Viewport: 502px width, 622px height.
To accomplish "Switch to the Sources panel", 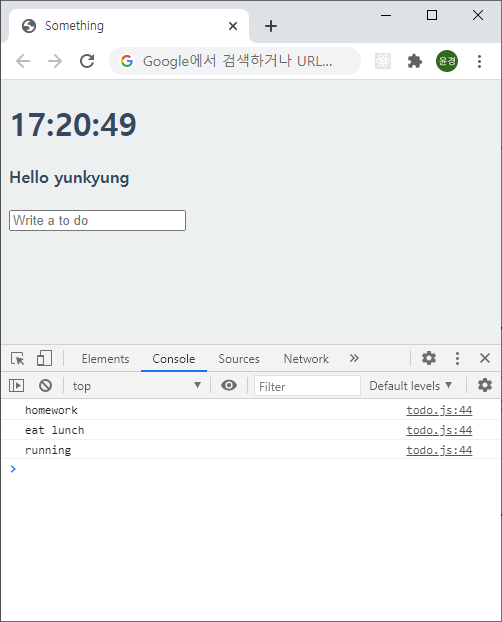I will click(x=239, y=359).
